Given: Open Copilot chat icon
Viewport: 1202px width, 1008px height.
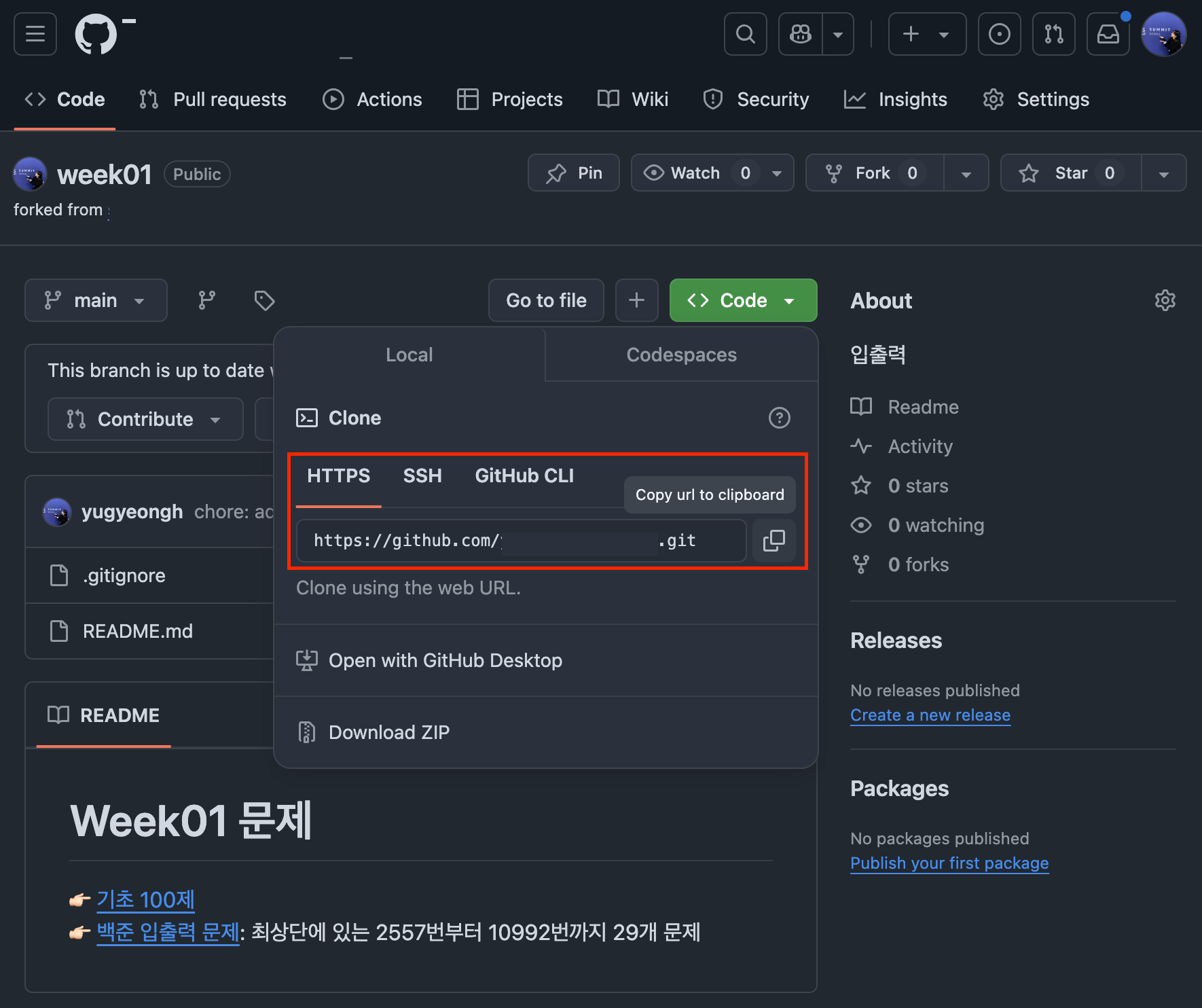Looking at the screenshot, I should click(x=801, y=34).
